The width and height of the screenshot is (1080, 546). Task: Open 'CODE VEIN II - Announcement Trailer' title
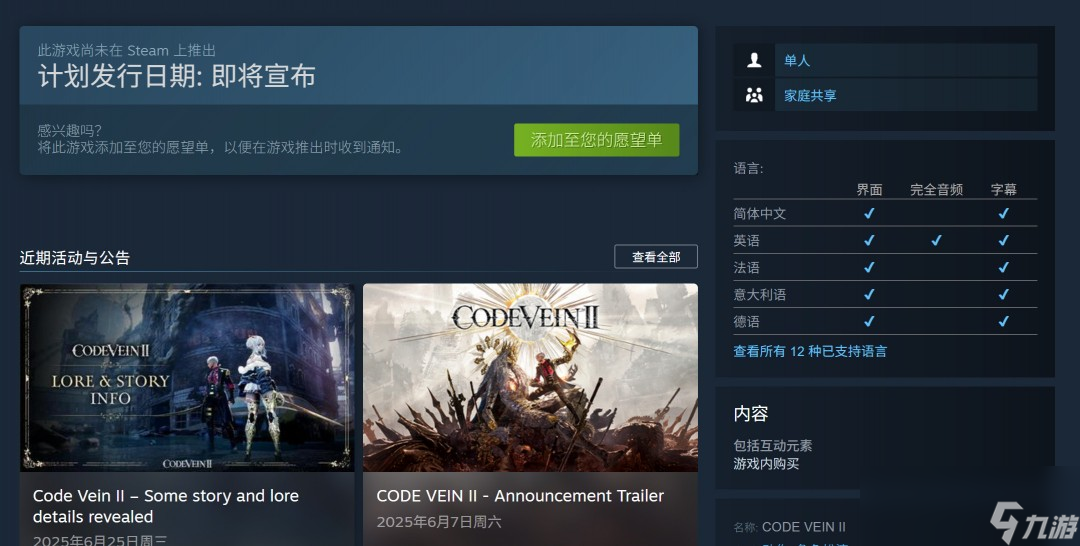click(x=520, y=496)
